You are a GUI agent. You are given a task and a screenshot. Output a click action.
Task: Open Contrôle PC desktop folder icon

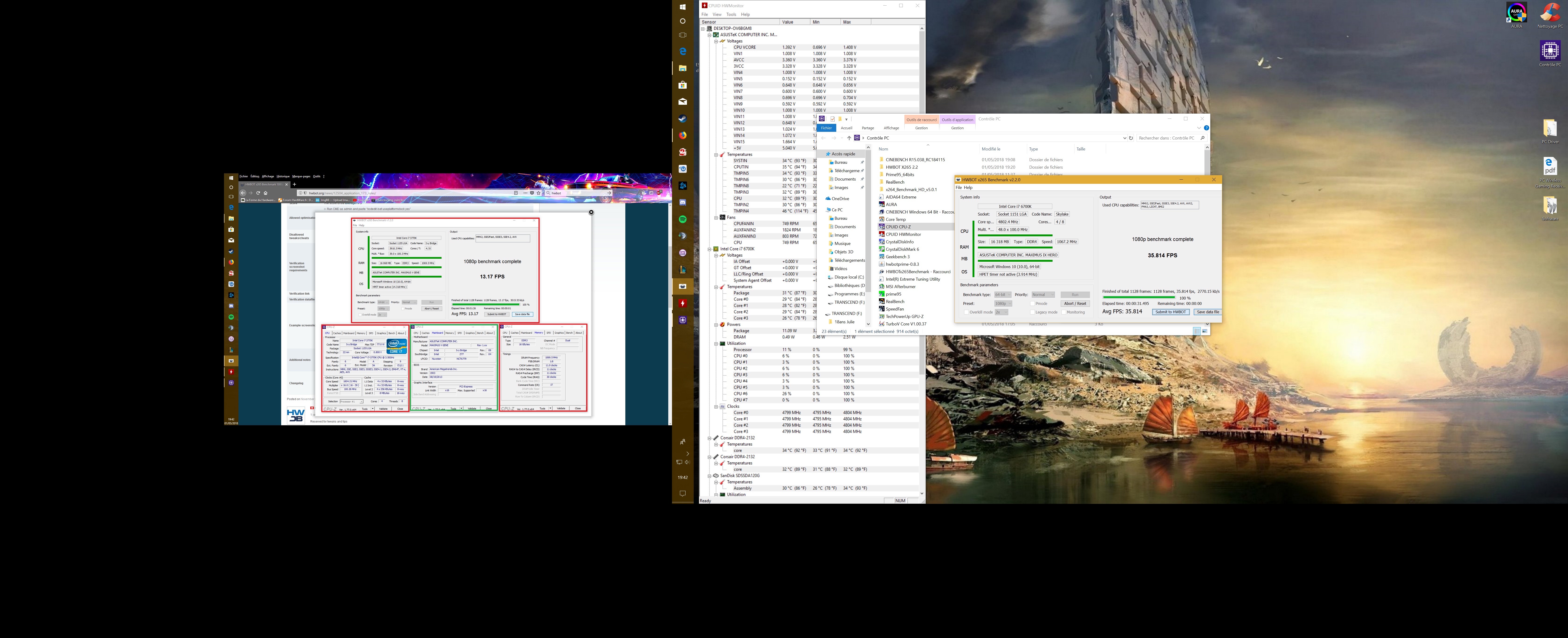point(1550,54)
